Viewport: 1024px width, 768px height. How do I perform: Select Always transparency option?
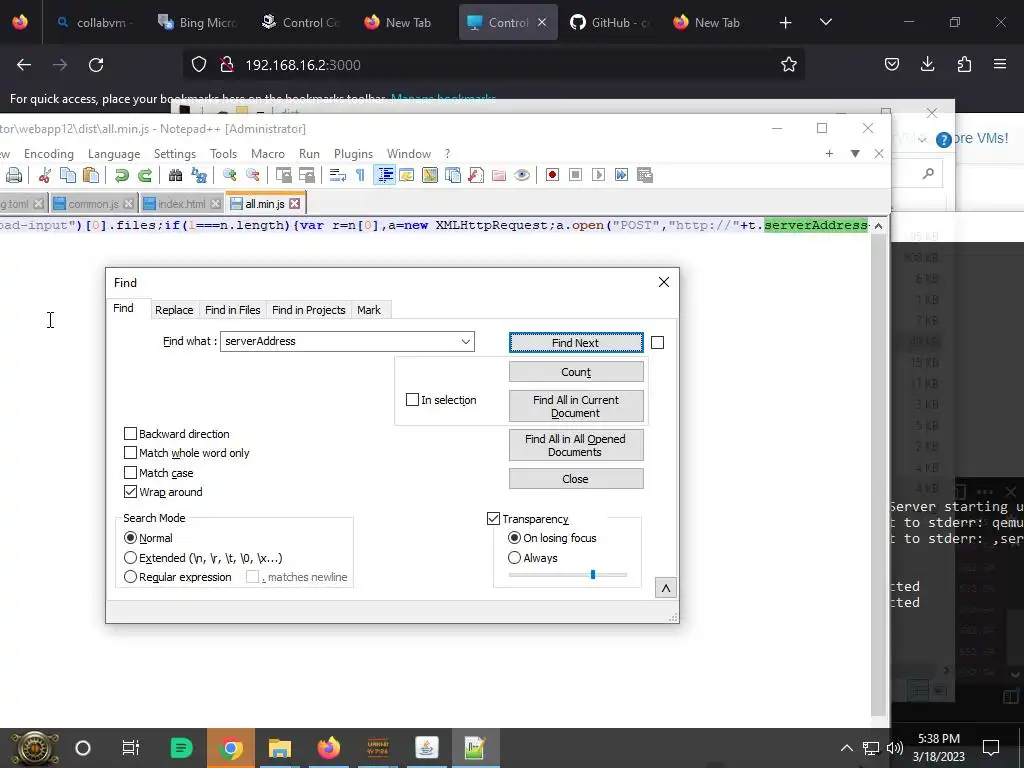click(x=515, y=558)
